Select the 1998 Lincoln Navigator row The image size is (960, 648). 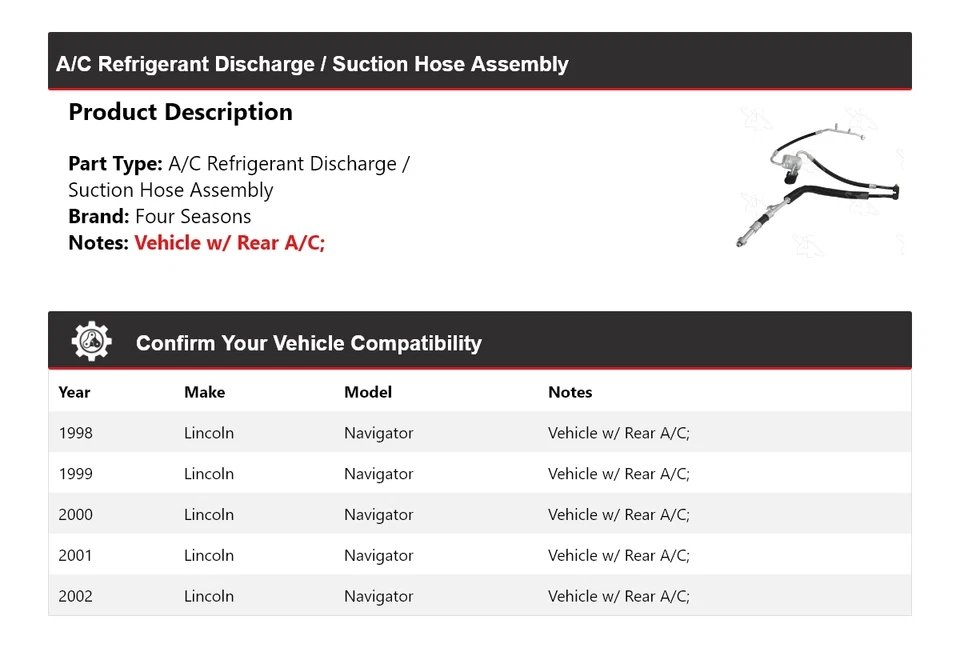479,433
